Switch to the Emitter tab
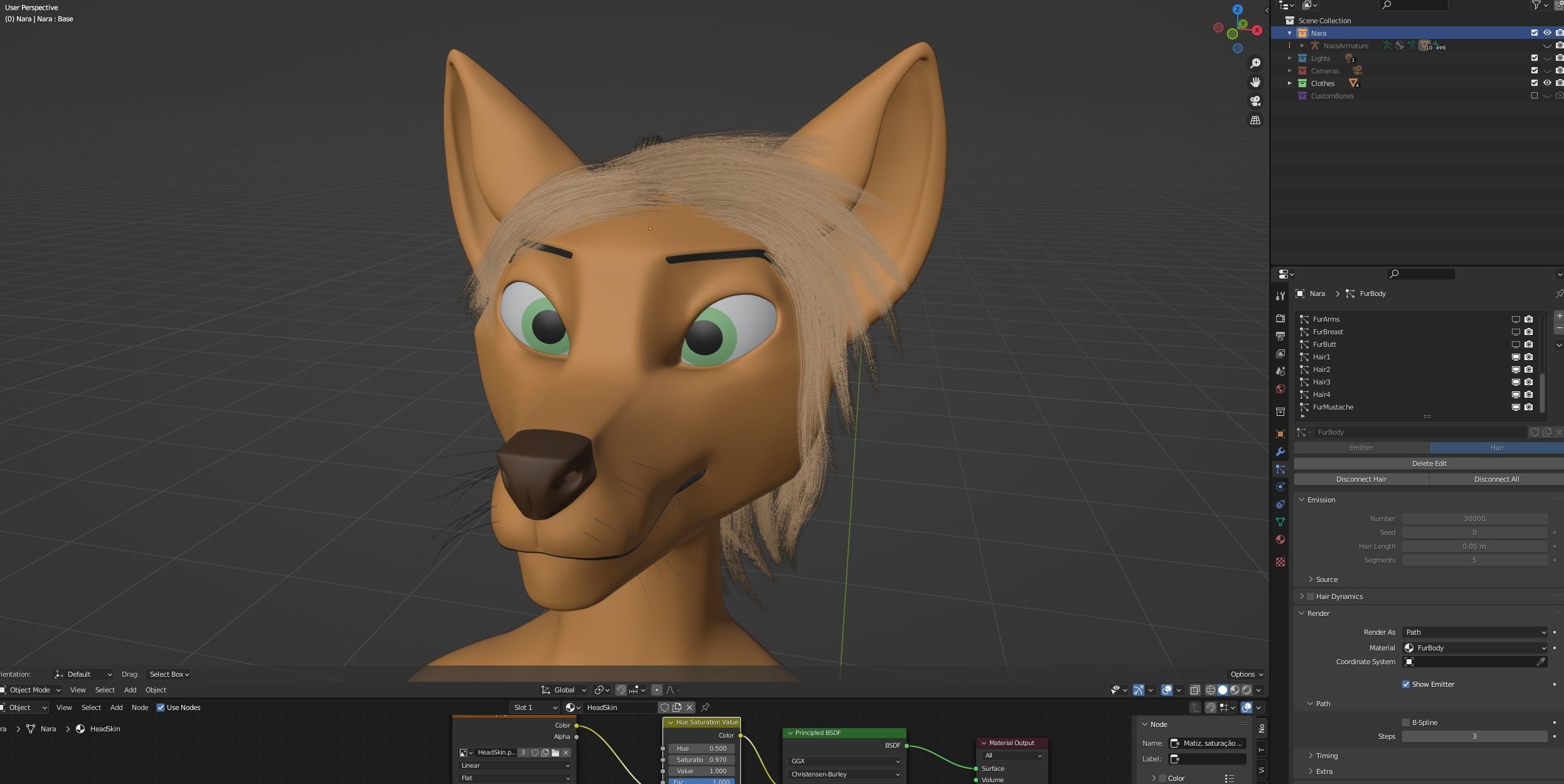The height and width of the screenshot is (784, 1564). click(1361, 448)
